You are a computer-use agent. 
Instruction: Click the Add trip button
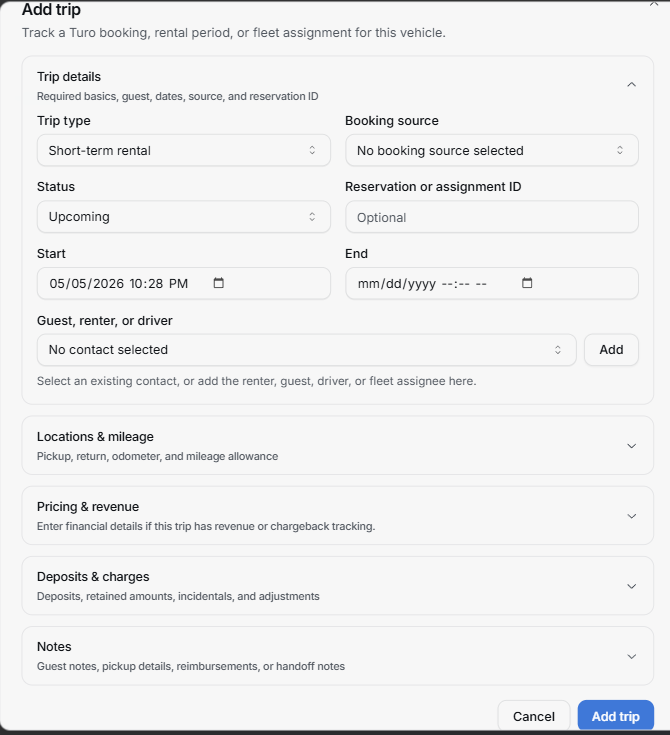coord(616,716)
